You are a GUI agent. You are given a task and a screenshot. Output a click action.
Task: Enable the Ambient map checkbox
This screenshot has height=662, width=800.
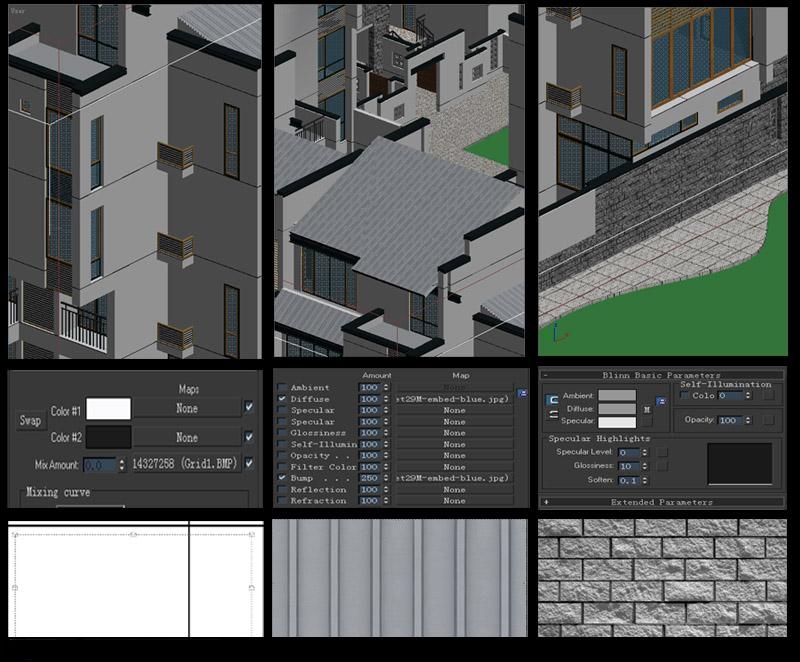point(282,388)
